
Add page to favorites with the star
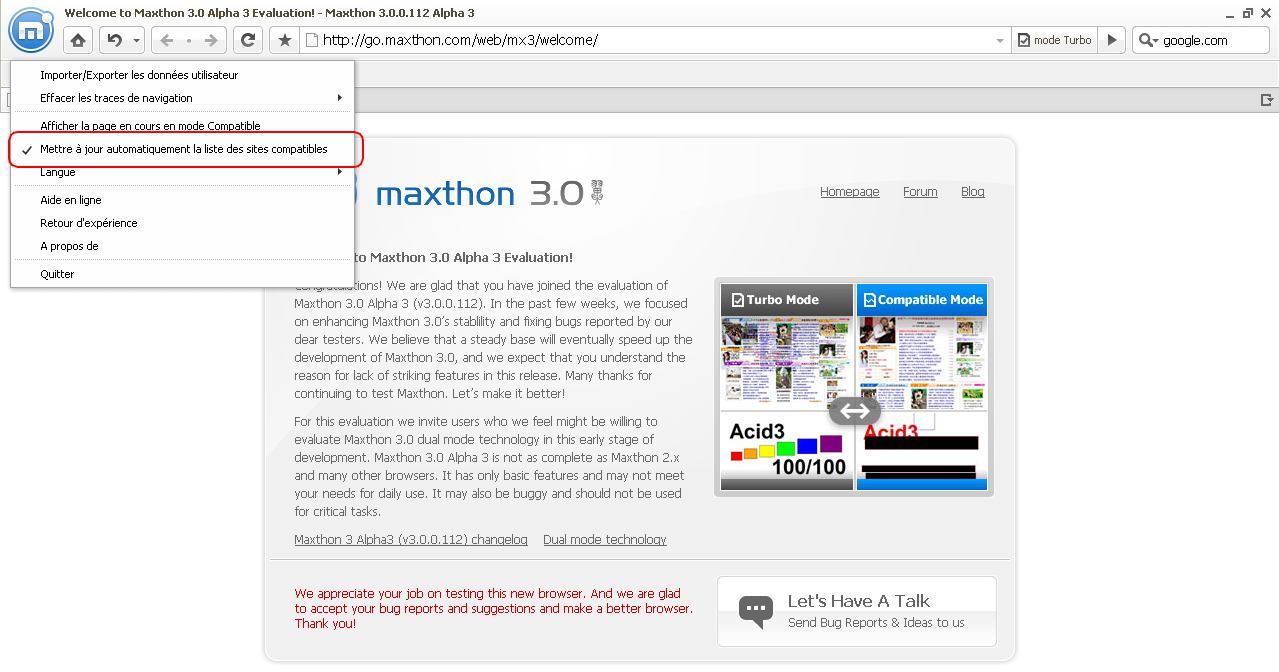pyautogui.click(x=285, y=40)
